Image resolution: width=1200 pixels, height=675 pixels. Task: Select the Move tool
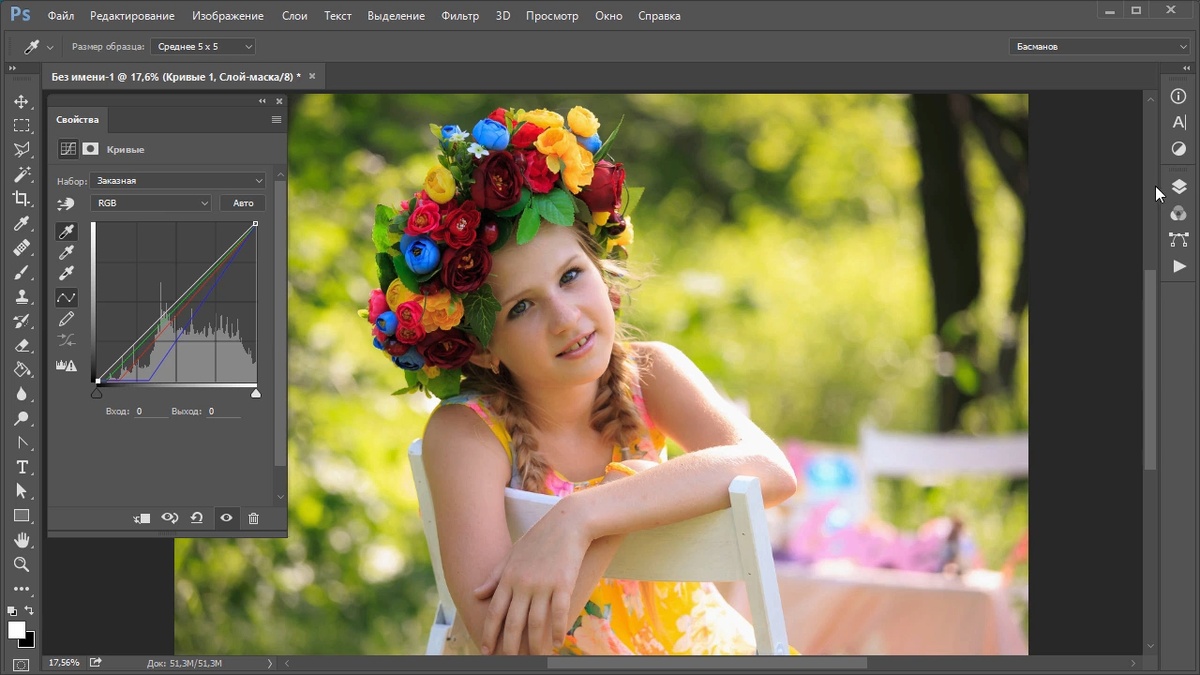point(21,102)
